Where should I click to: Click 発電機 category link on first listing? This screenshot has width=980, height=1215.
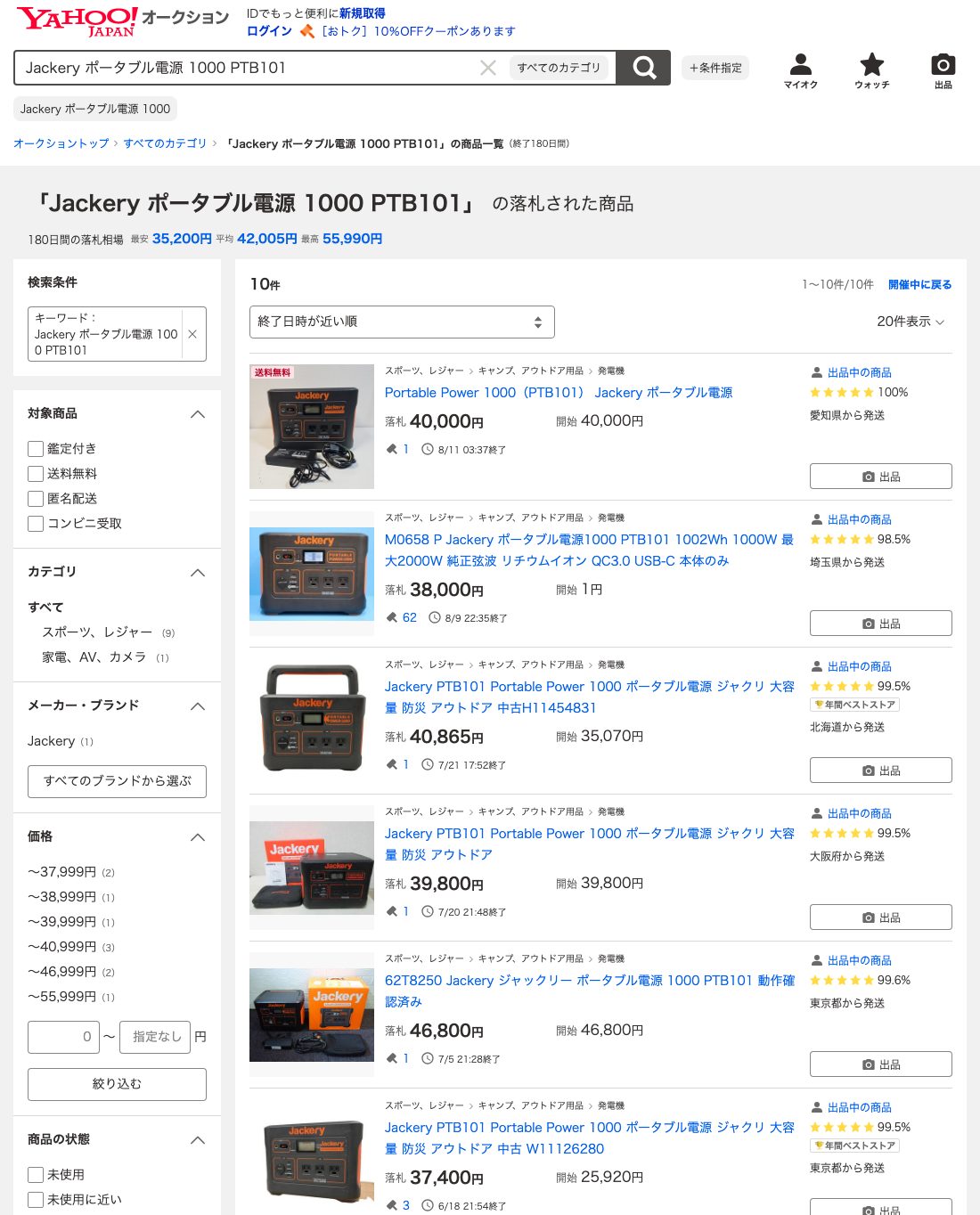611,371
